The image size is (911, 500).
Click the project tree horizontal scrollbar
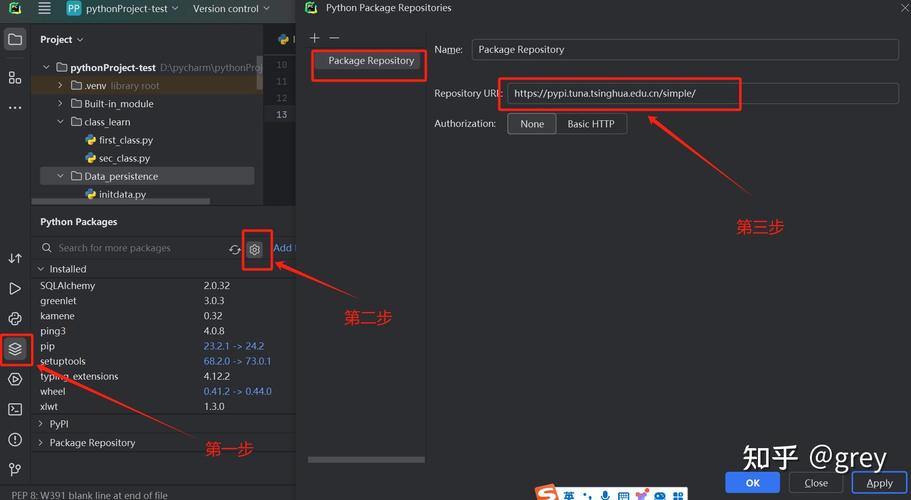(121, 202)
